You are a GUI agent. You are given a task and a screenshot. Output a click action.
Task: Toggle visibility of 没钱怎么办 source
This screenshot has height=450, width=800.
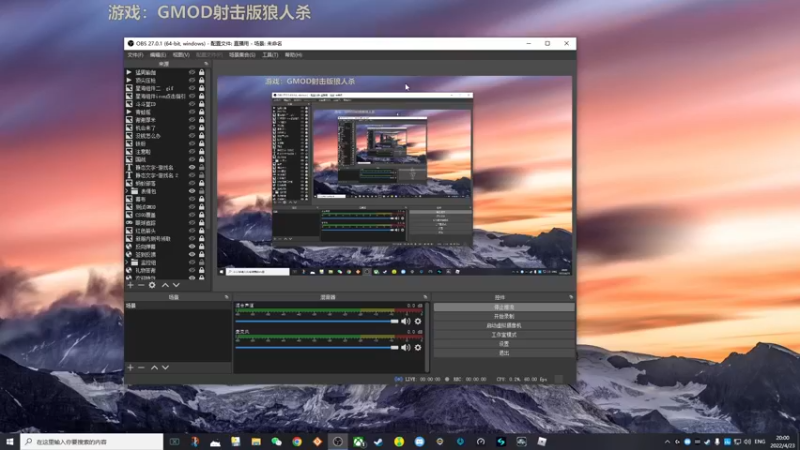click(192, 136)
